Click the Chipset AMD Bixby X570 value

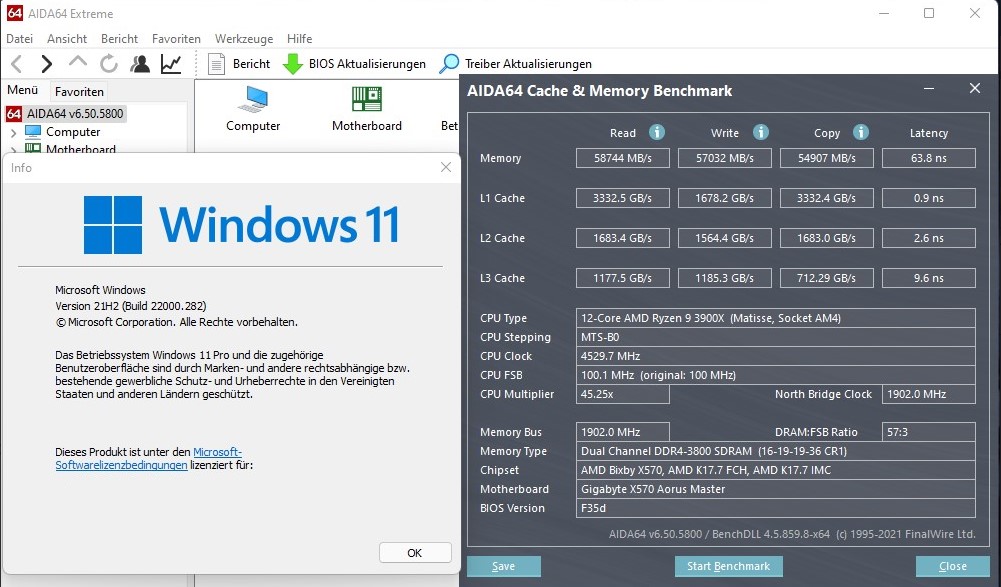coord(776,470)
